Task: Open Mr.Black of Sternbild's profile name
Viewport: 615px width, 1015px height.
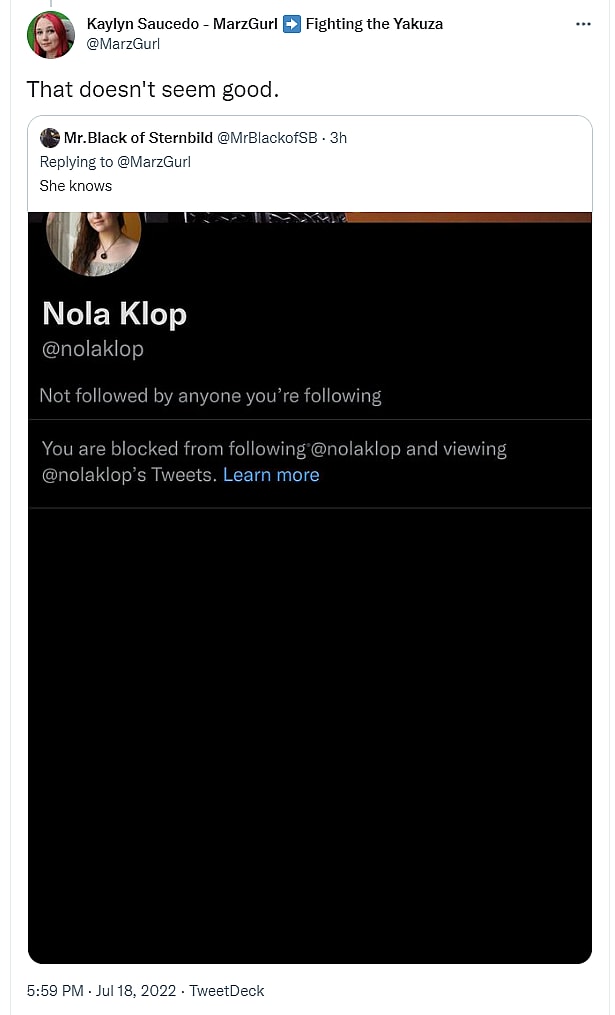Action: 138,138
